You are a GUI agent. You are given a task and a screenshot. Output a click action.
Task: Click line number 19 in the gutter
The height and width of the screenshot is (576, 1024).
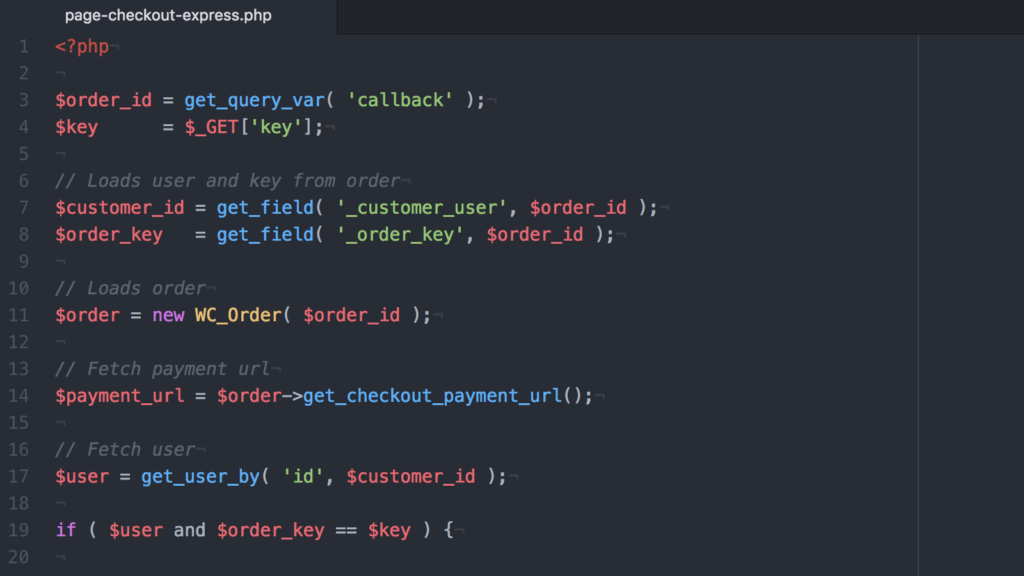pos(19,530)
